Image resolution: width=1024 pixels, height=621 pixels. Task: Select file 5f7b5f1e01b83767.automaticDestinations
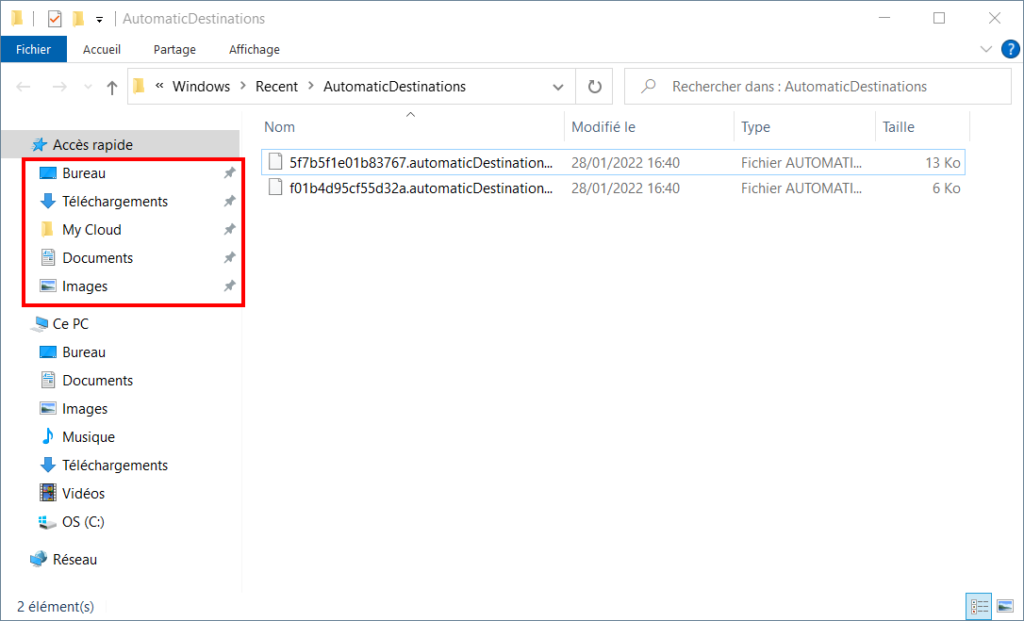point(421,163)
